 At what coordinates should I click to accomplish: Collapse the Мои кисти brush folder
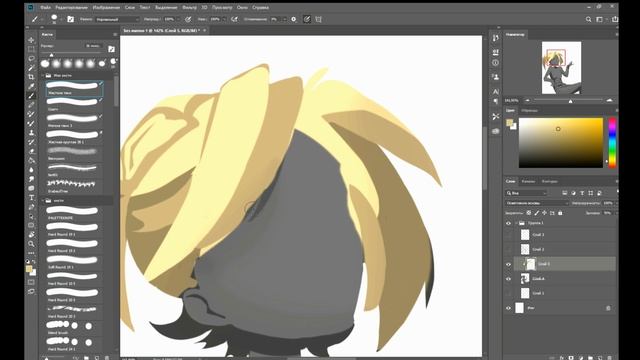click(x=43, y=76)
